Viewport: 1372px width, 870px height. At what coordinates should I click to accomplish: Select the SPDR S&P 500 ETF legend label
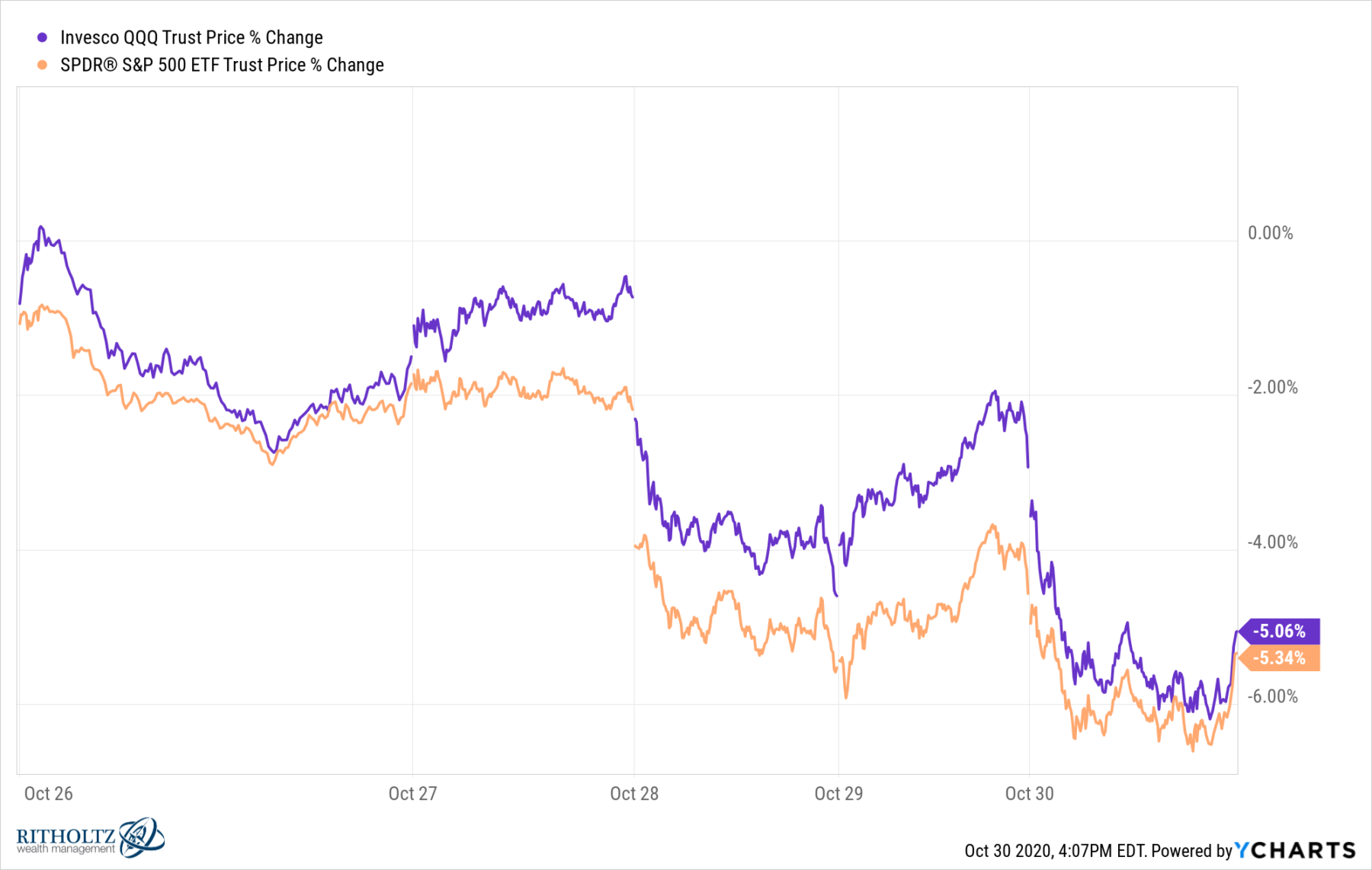point(222,65)
